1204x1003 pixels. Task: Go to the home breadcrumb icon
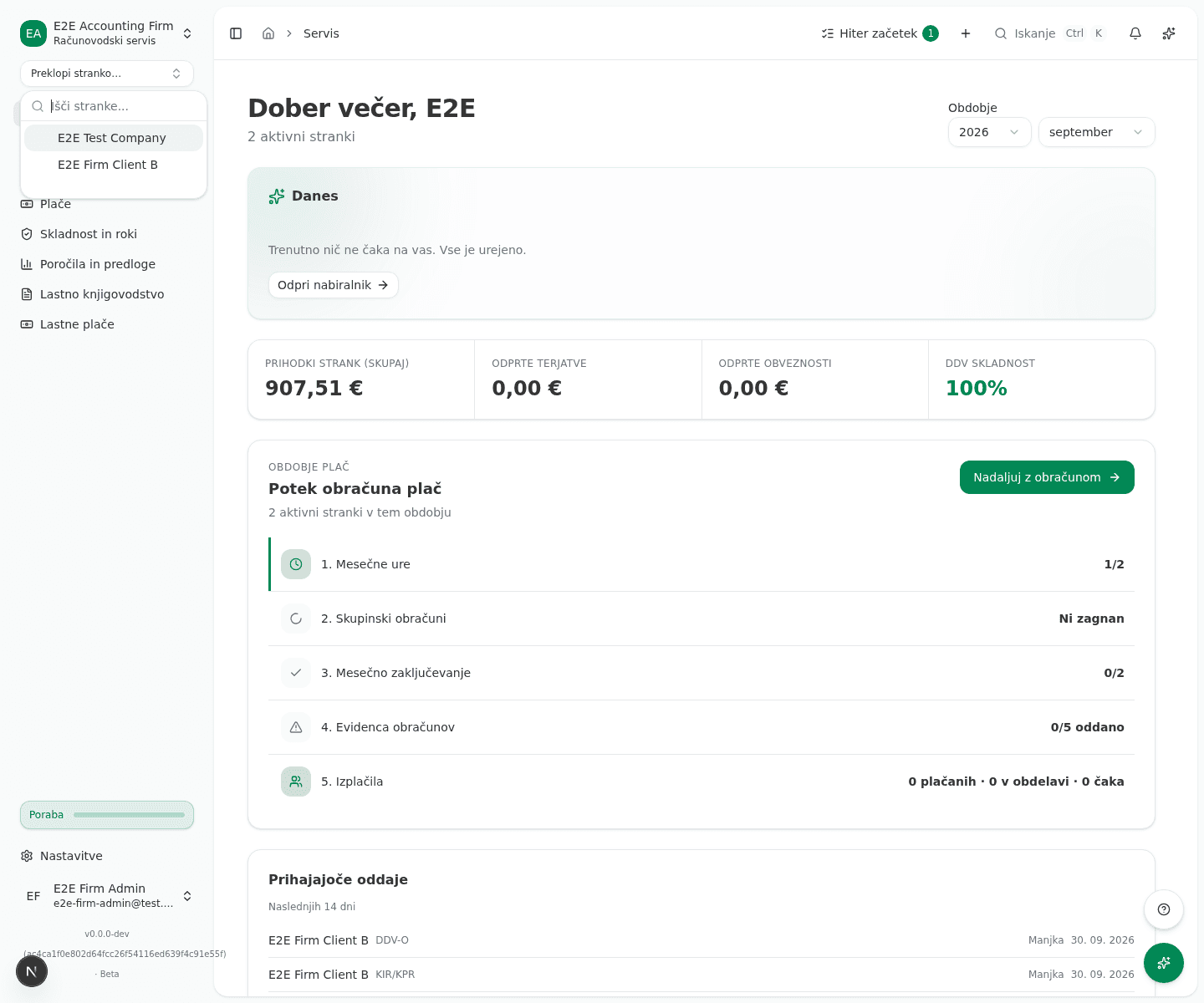(268, 33)
